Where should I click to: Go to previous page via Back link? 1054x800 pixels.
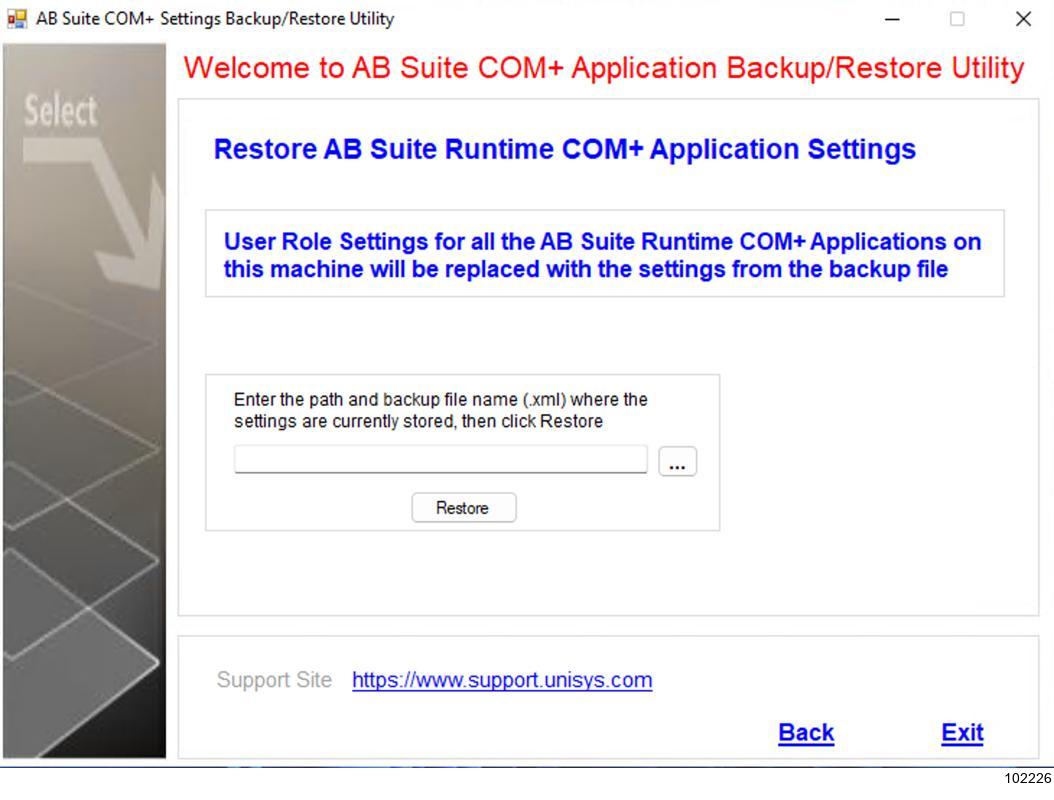click(x=805, y=733)
